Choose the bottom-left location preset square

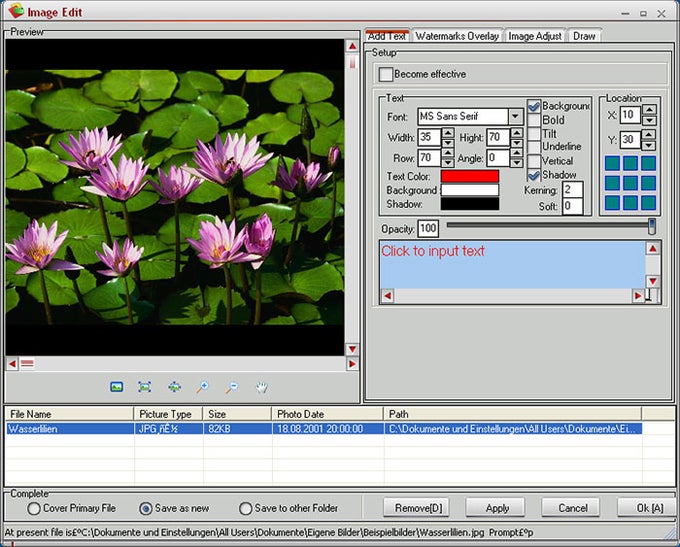pos(612,203)
